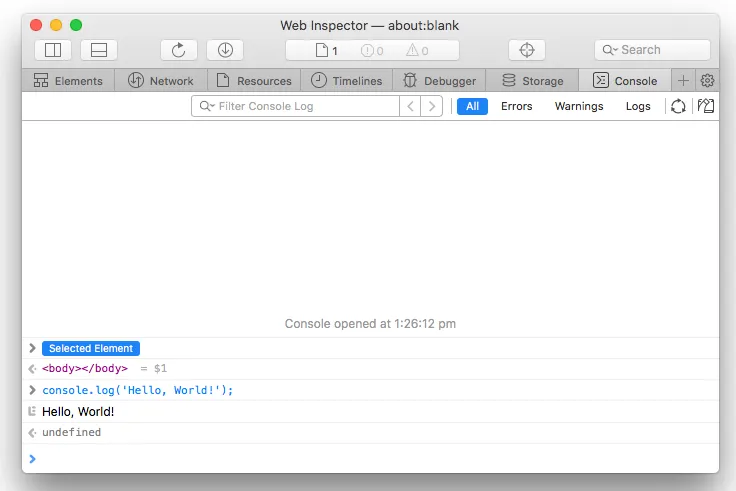Add a new tab with plus icon
Image resolution: width=736 pixels, height=491 pixels.
(x=683, y=81)
